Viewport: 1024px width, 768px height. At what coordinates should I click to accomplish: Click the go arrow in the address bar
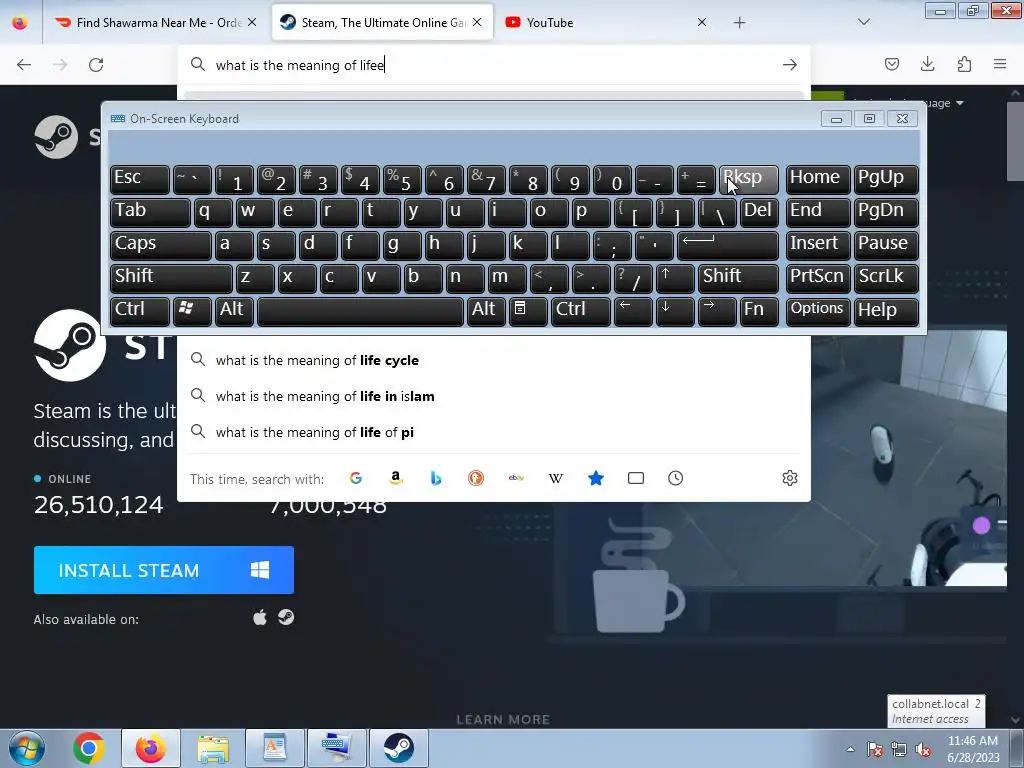(x=790, y=65)
